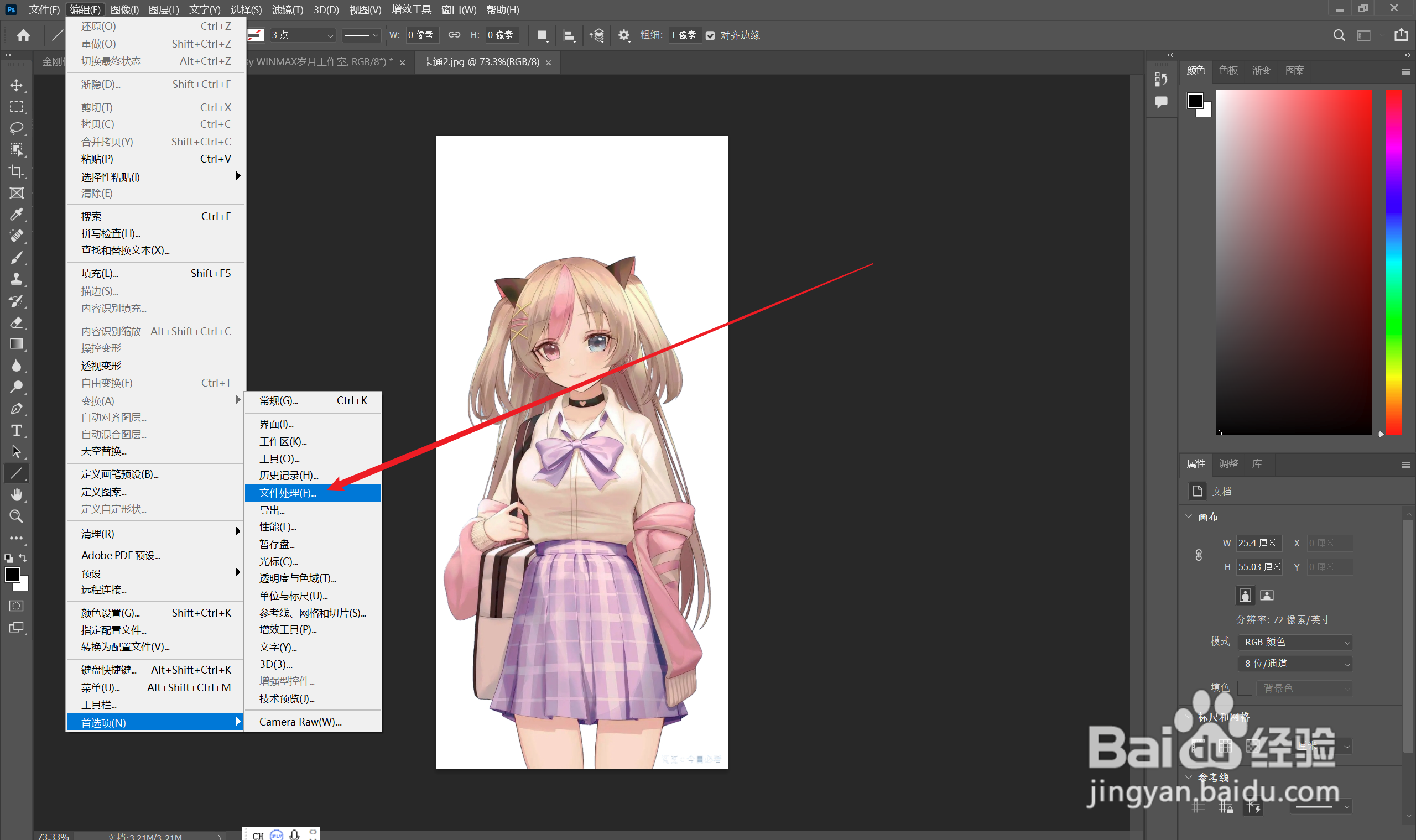Select the Object Selection tool
Image resolution: width=1416 pixels, height=840 pixels.
click(17, 149)
